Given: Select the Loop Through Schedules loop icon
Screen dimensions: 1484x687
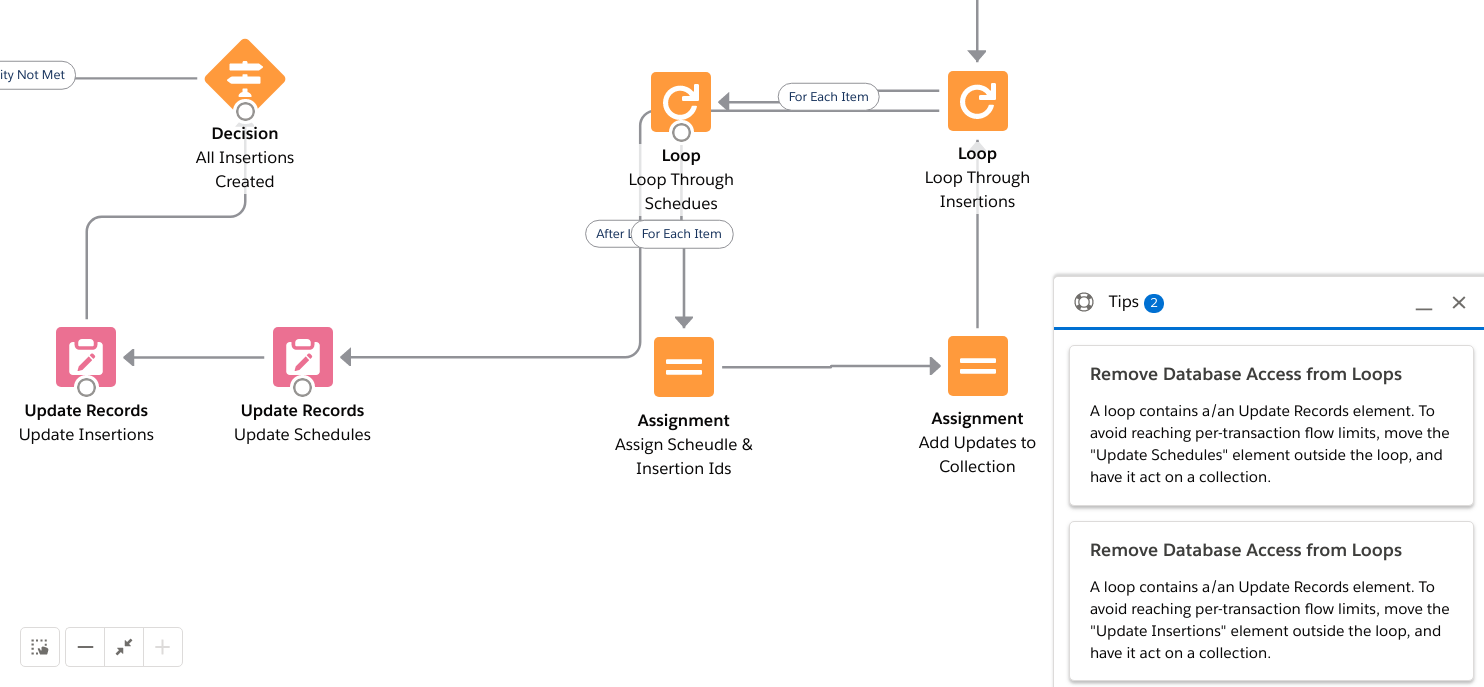Looking at the screenshot, I should click(681, 101).
